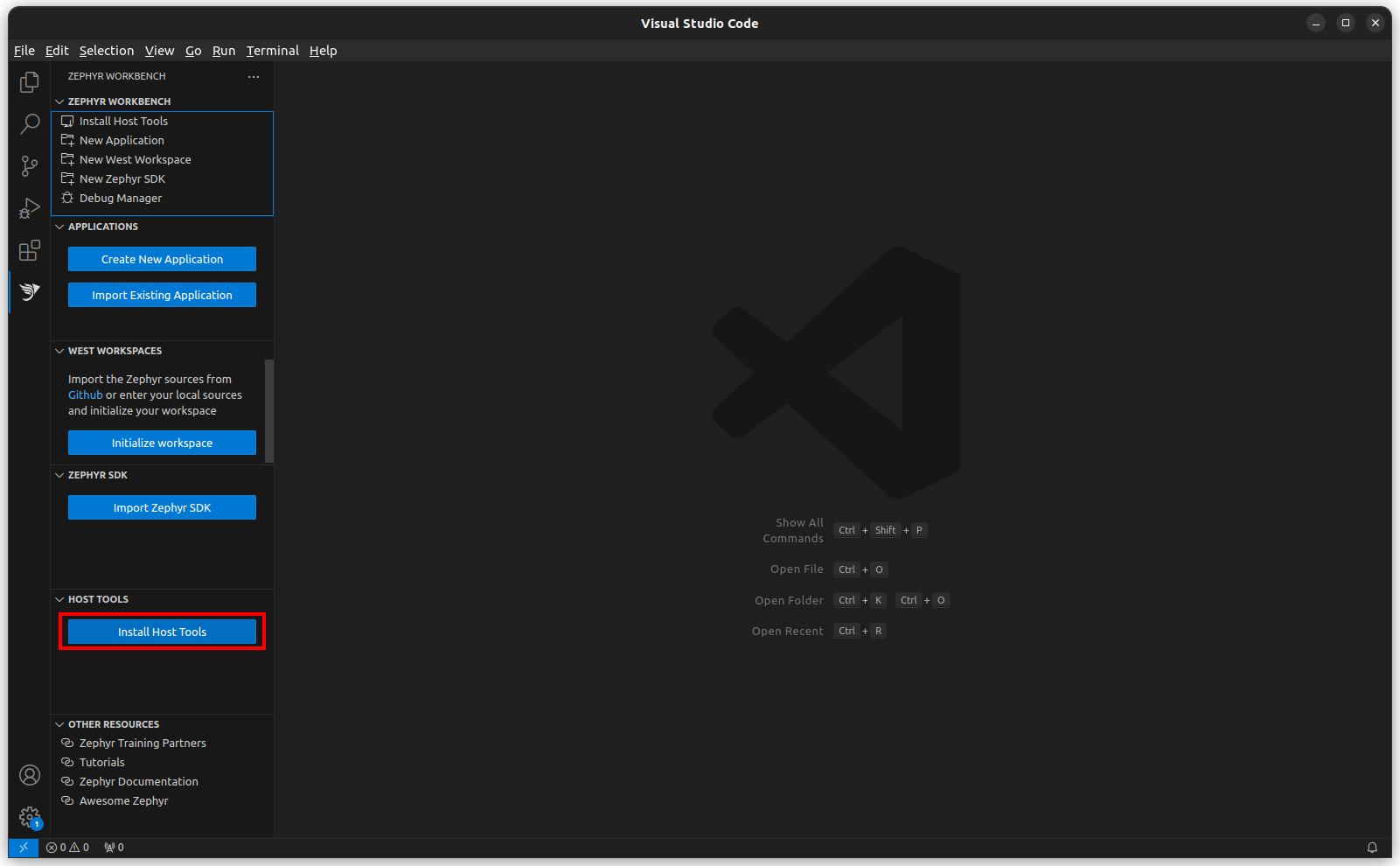Open the Github link in West Workspaces
The height and width of the screenshot is (866, 1400).
click(x=85, y=395)
